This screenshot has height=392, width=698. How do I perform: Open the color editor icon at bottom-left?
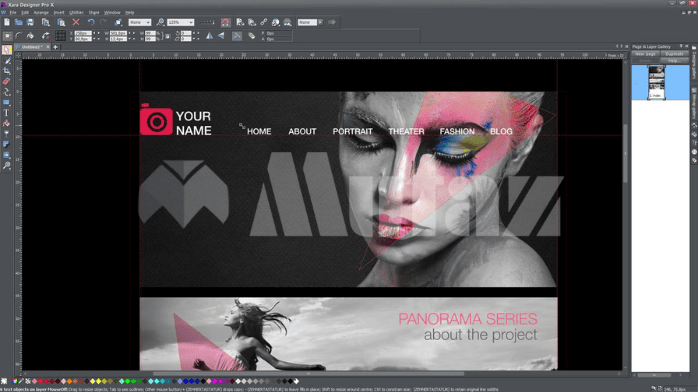pyautogui.click(x=15, y=381)
